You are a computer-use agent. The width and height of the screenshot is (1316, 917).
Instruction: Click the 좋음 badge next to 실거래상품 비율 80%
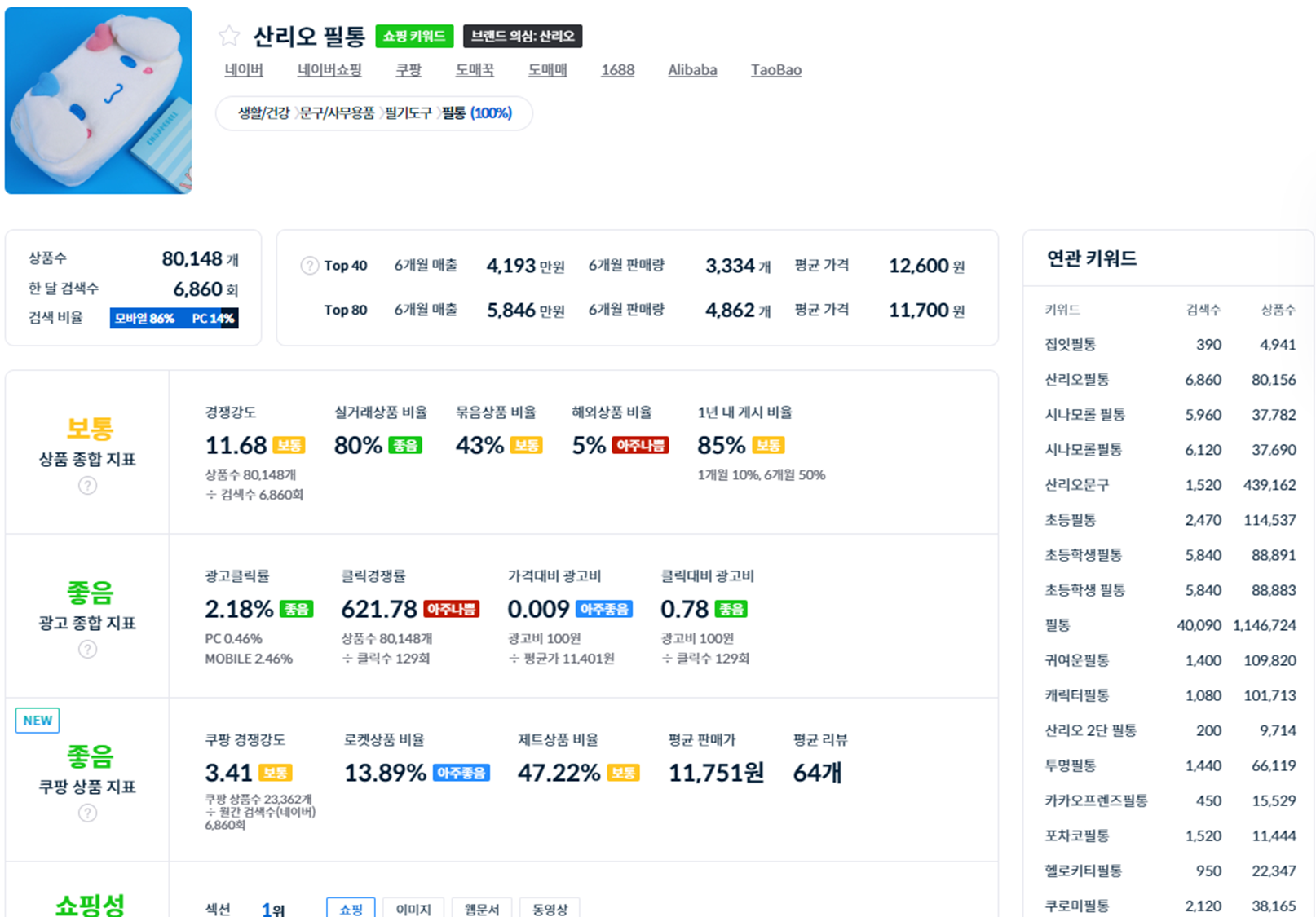click(x=405, y=445)
